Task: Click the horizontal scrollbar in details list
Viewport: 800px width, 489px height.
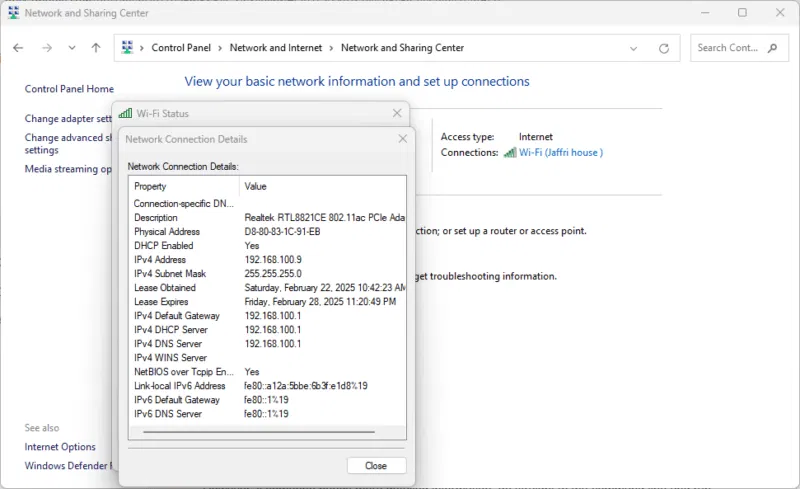Action: coord(258,432)
